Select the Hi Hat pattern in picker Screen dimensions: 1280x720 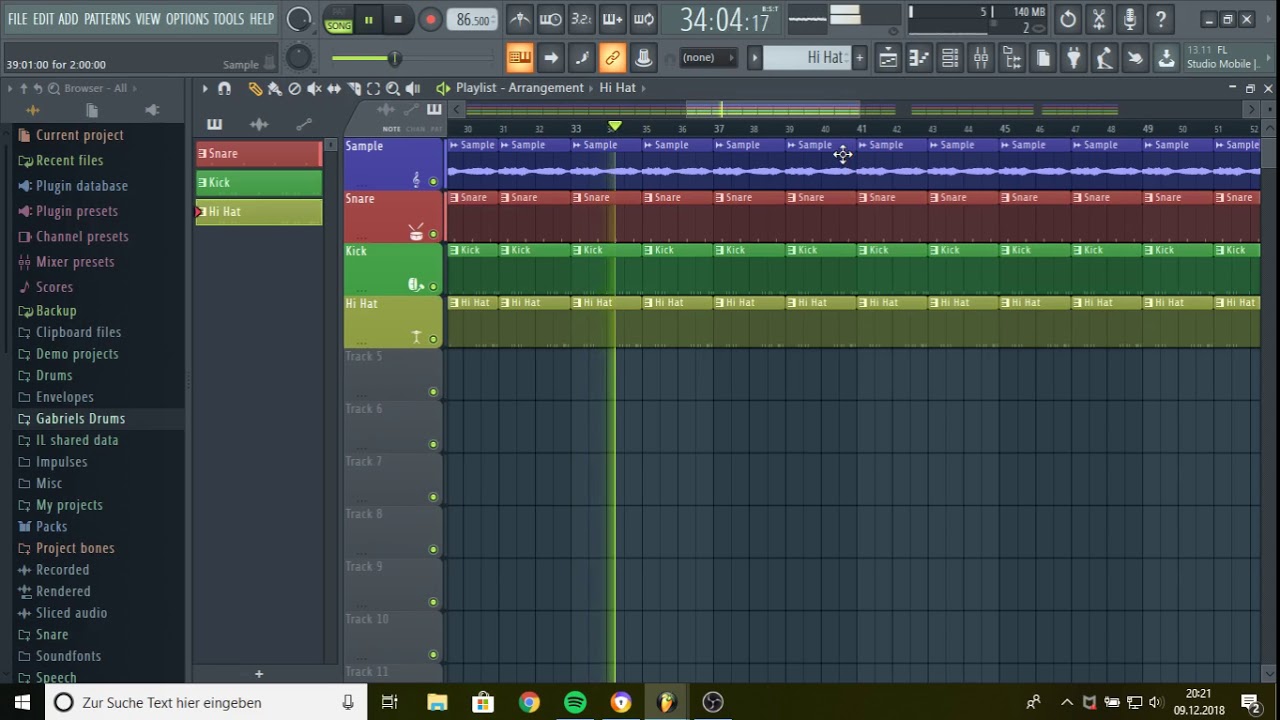pos(259,212)
